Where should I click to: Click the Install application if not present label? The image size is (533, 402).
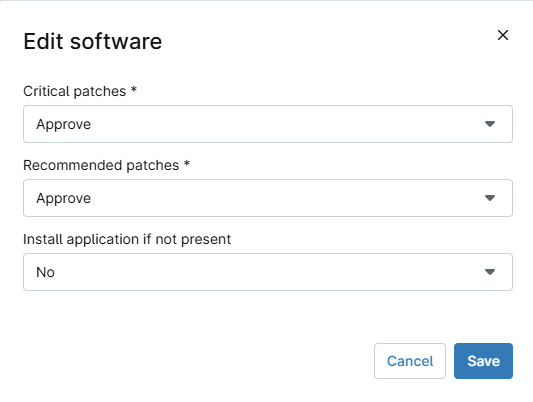(127, 240)
